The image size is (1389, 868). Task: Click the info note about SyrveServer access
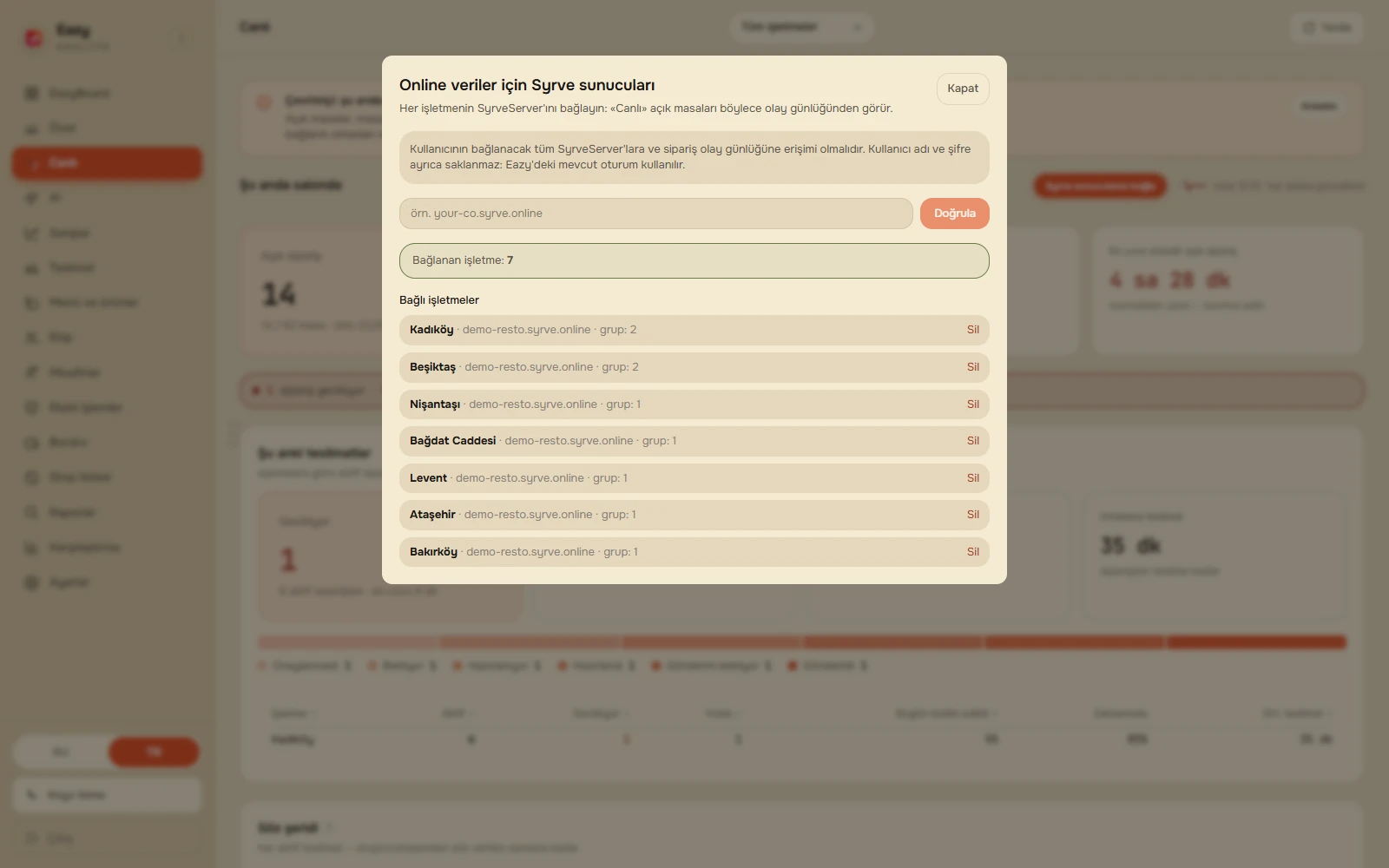(x=694, y=157)
